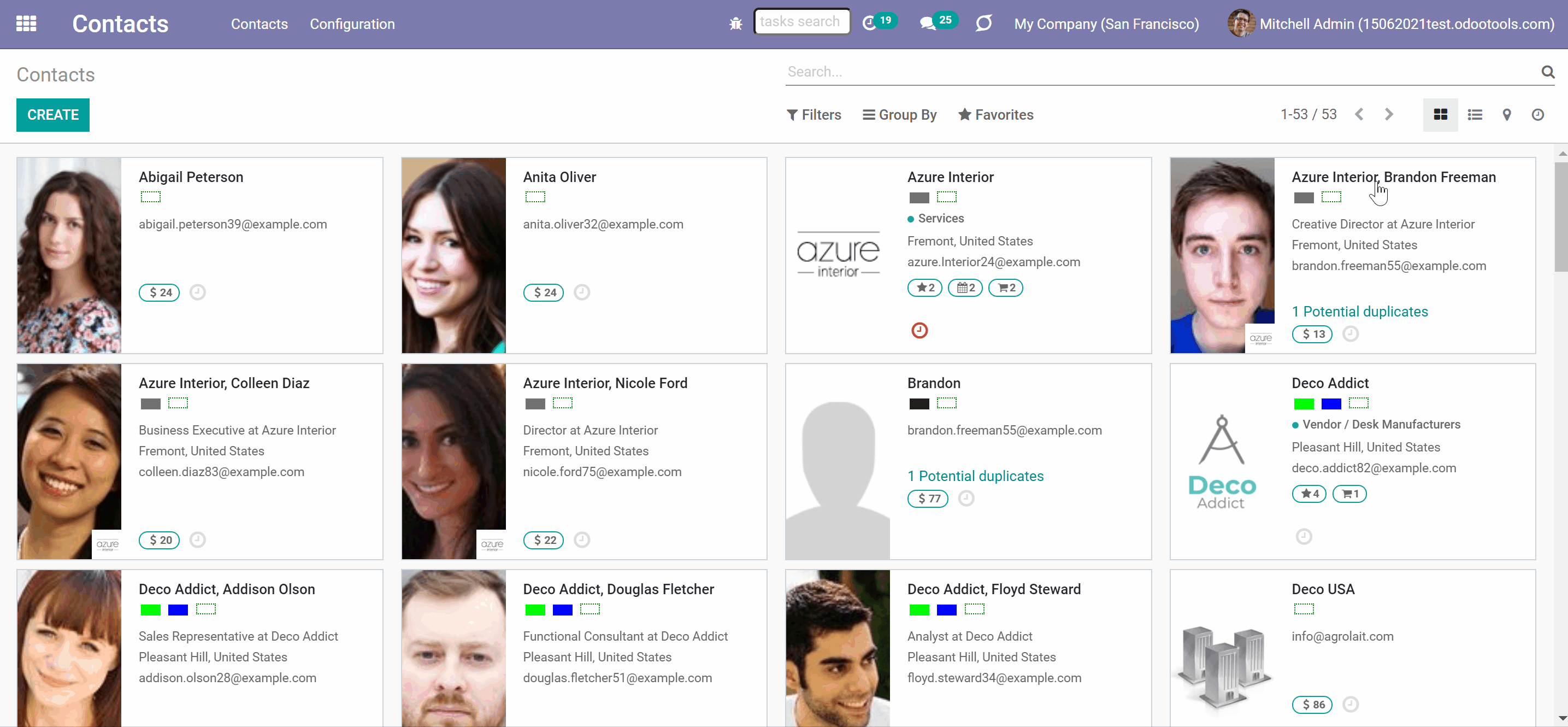Open Mitchell Admin user menu
Image resolution: width=1568 pixels, height=727 pixels.
(1391, 24)
